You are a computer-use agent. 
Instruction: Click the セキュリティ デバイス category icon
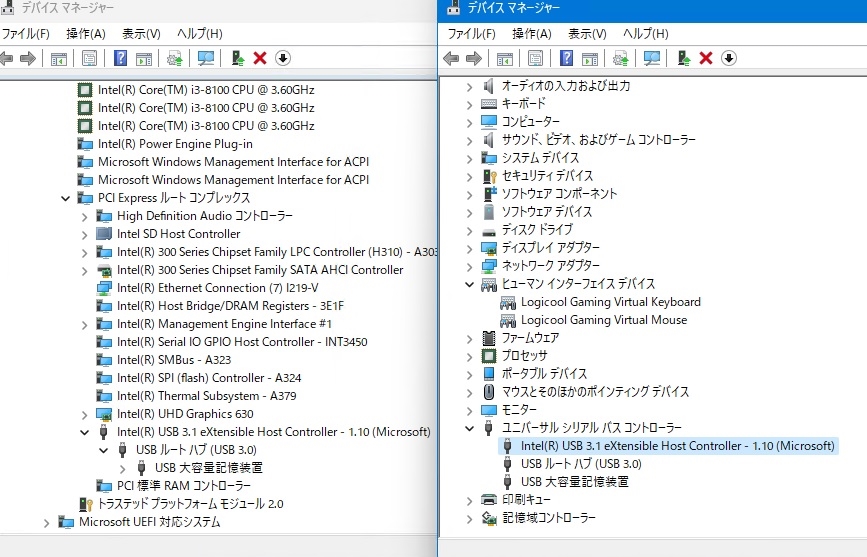click(489, 176)
